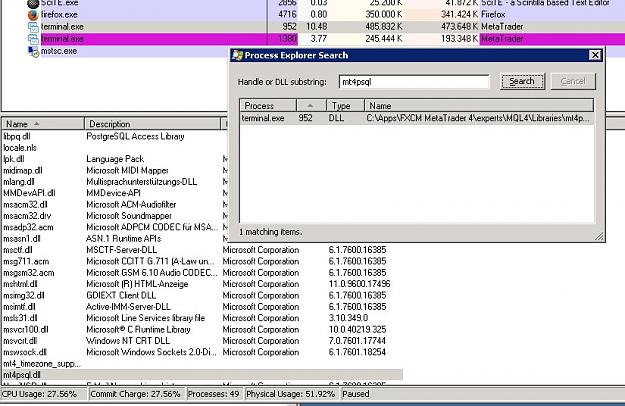This screenshot has width=625, height=406.
Task: Click the Process Explorer Search title icon
Action: (237, 55)
